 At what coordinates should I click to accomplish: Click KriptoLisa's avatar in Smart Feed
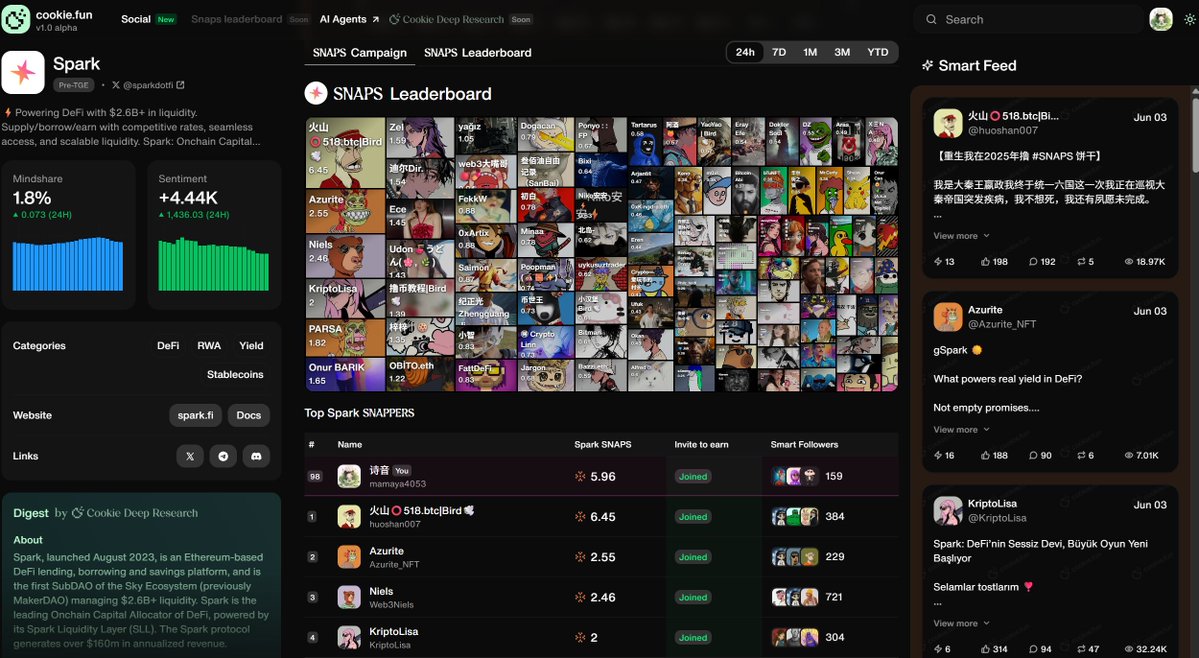pos(947,511)
